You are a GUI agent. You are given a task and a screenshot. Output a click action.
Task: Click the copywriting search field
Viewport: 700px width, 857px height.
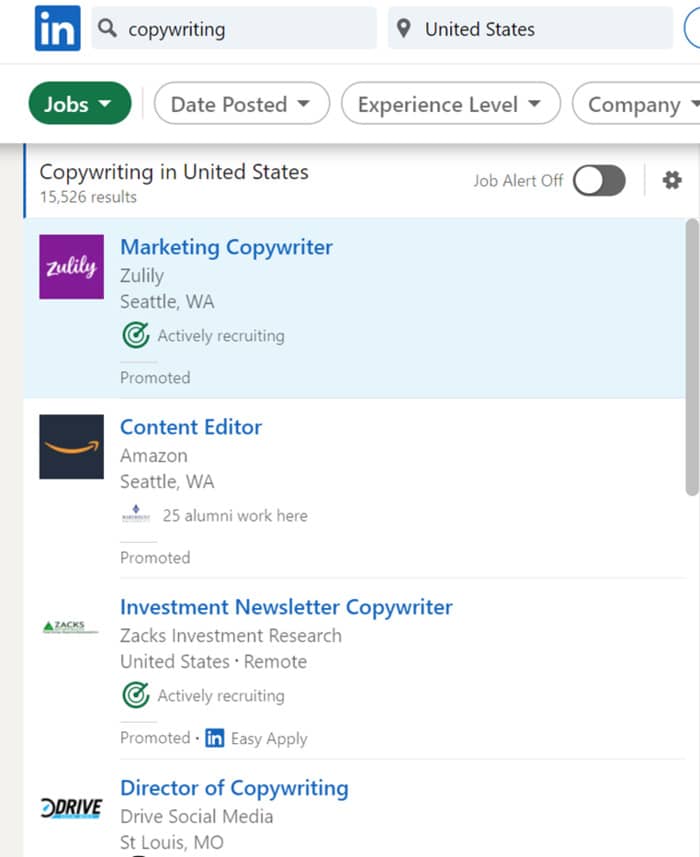234,28
